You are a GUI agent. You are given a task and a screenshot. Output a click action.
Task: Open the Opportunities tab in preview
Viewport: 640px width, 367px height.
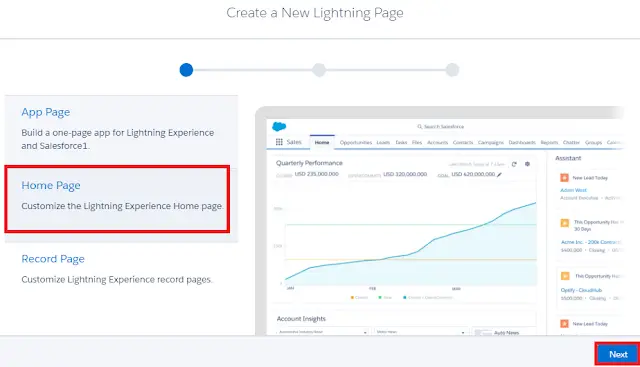coord(356,142)
